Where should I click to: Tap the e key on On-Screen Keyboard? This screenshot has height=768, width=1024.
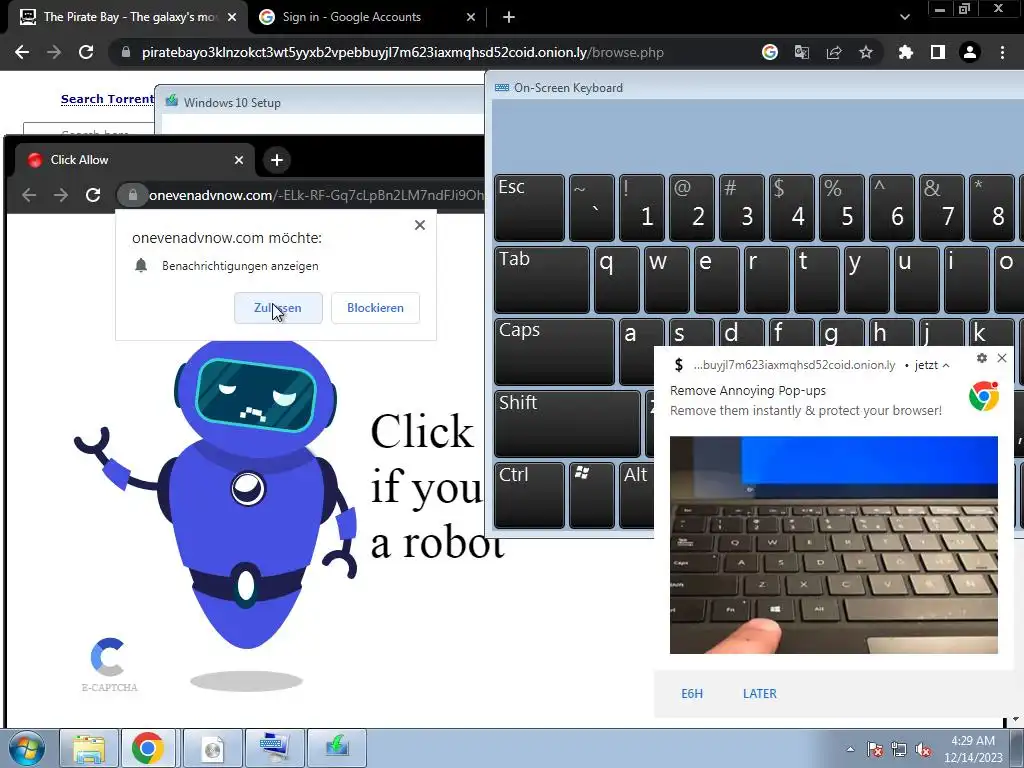pos(716,280)
